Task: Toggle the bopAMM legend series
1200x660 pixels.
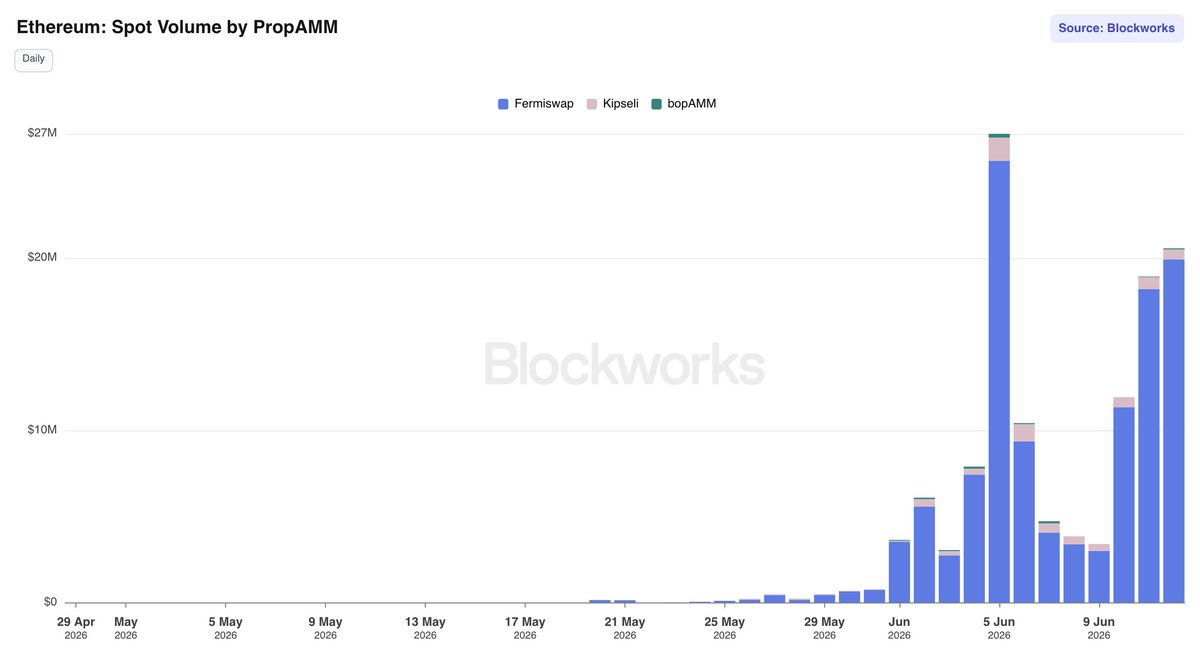Action: [684, 104]
